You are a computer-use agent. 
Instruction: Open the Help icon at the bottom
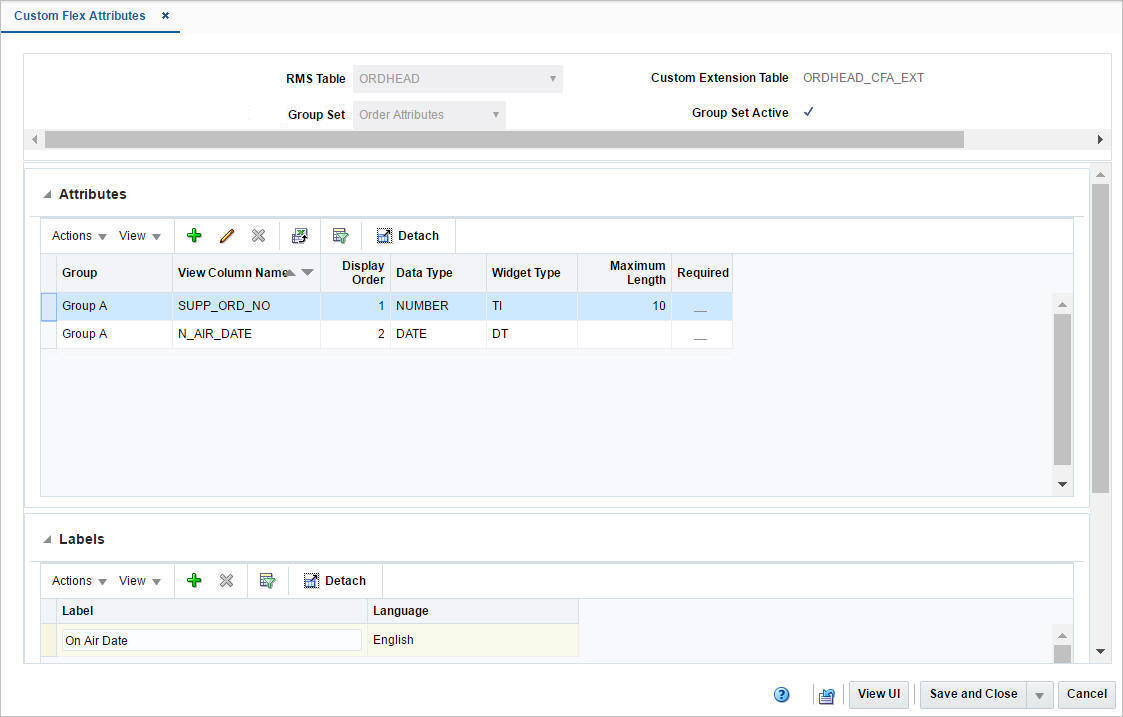781,694
